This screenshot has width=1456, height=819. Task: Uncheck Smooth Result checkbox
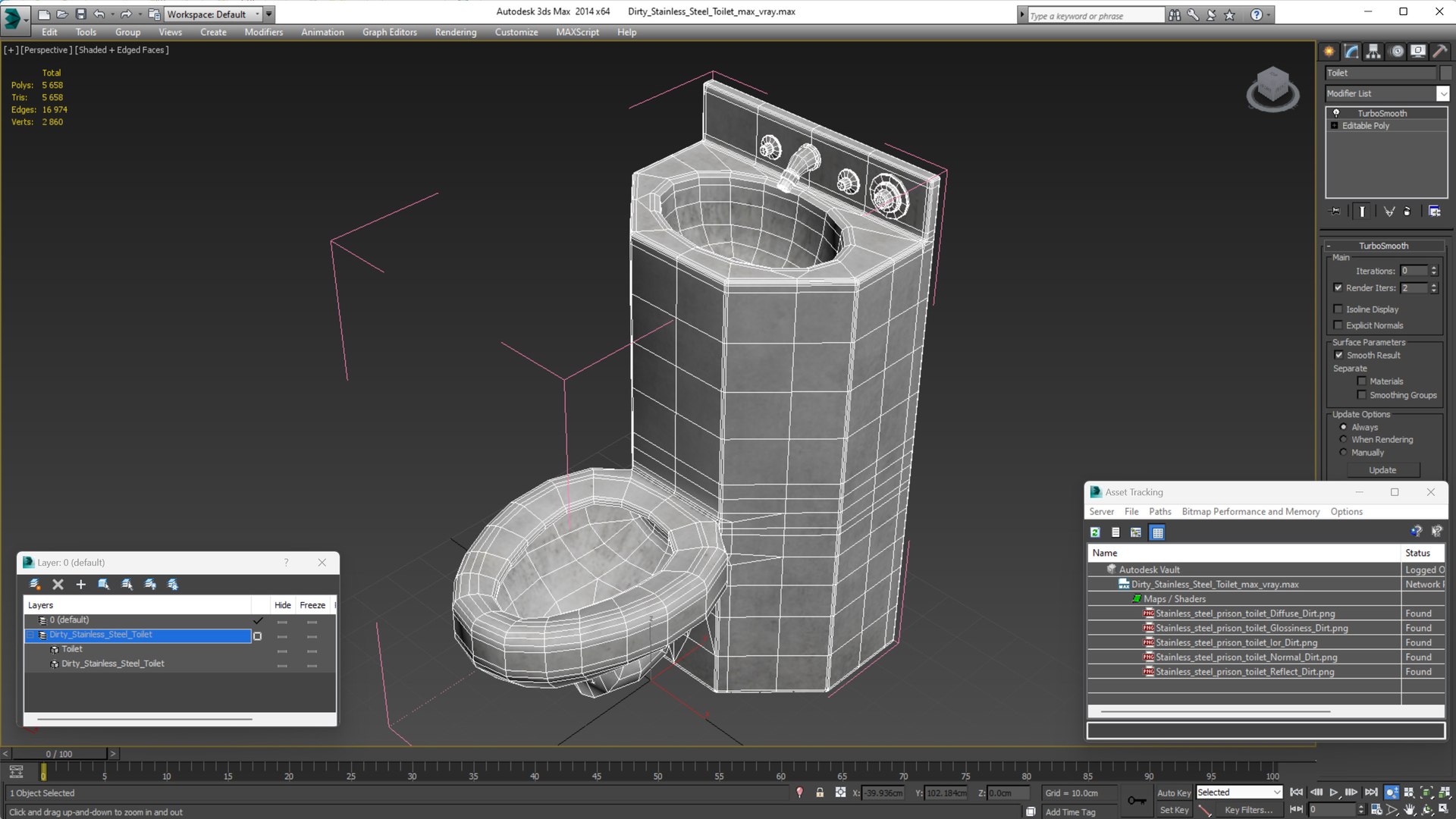pyautogui.click(x=1338, y=355)
